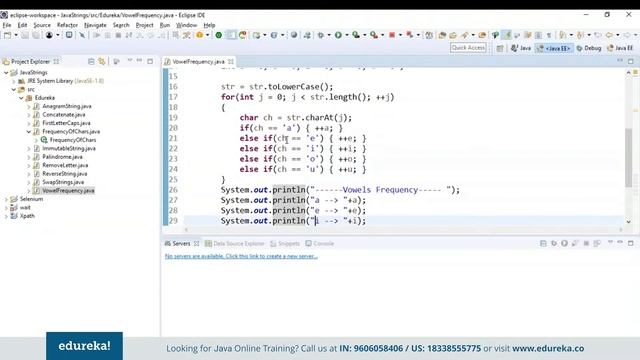Click the red Stop server icon

click(392, 35)
